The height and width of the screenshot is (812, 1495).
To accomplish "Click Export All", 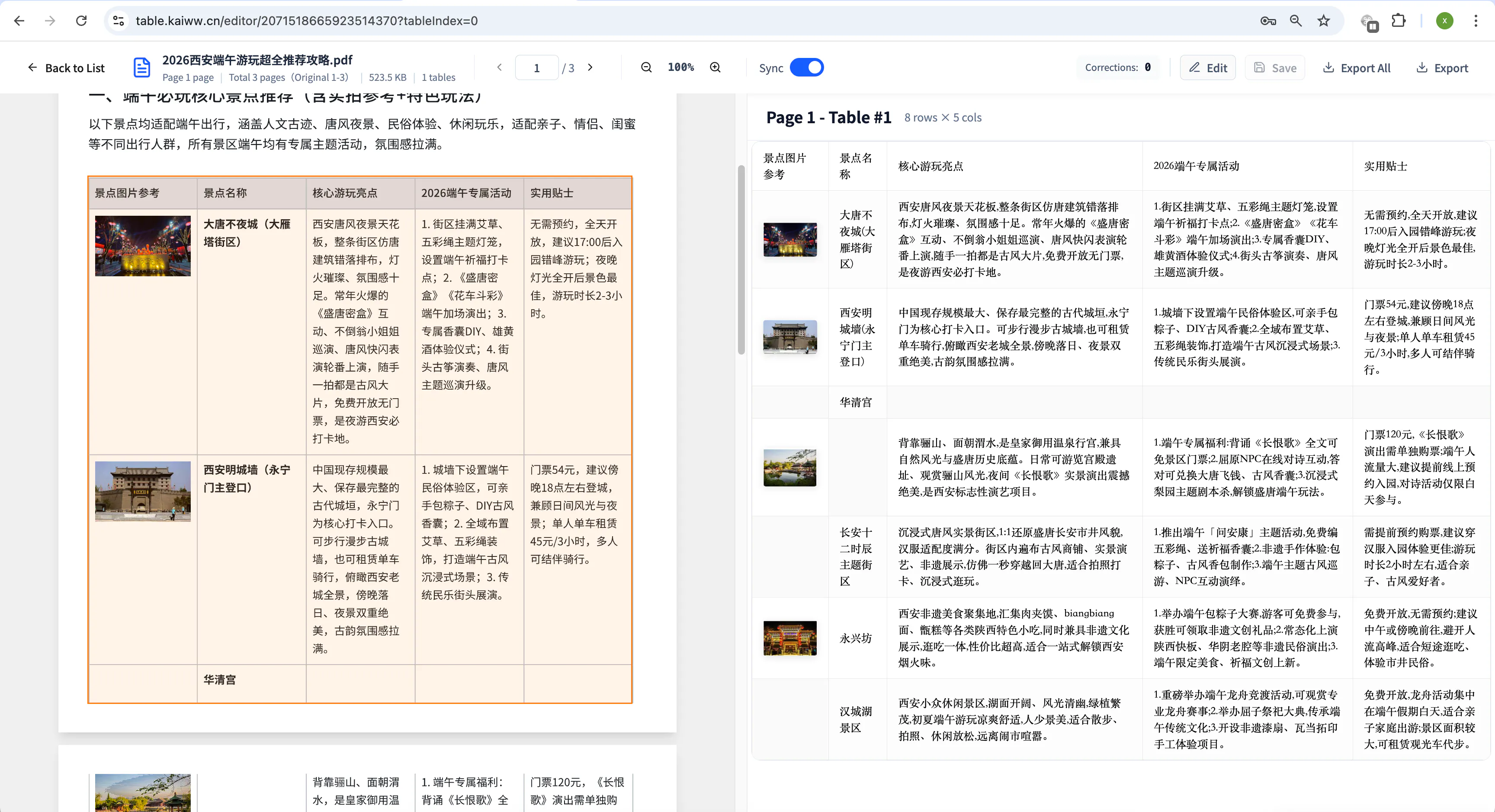I will pyautogui.click(x=1356, y=68).
